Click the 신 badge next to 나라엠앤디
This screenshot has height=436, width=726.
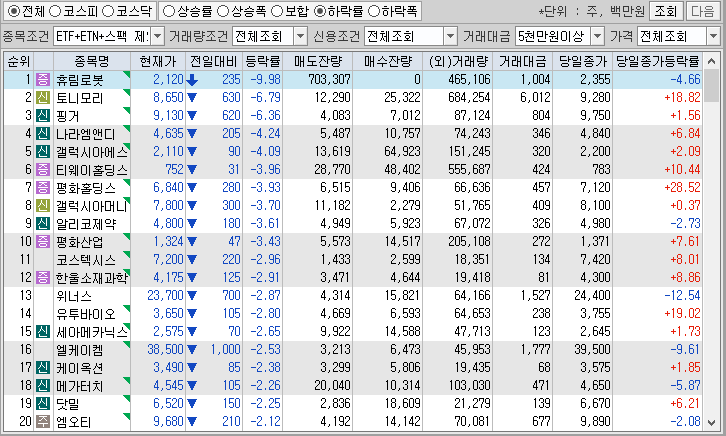pos(43,134)
